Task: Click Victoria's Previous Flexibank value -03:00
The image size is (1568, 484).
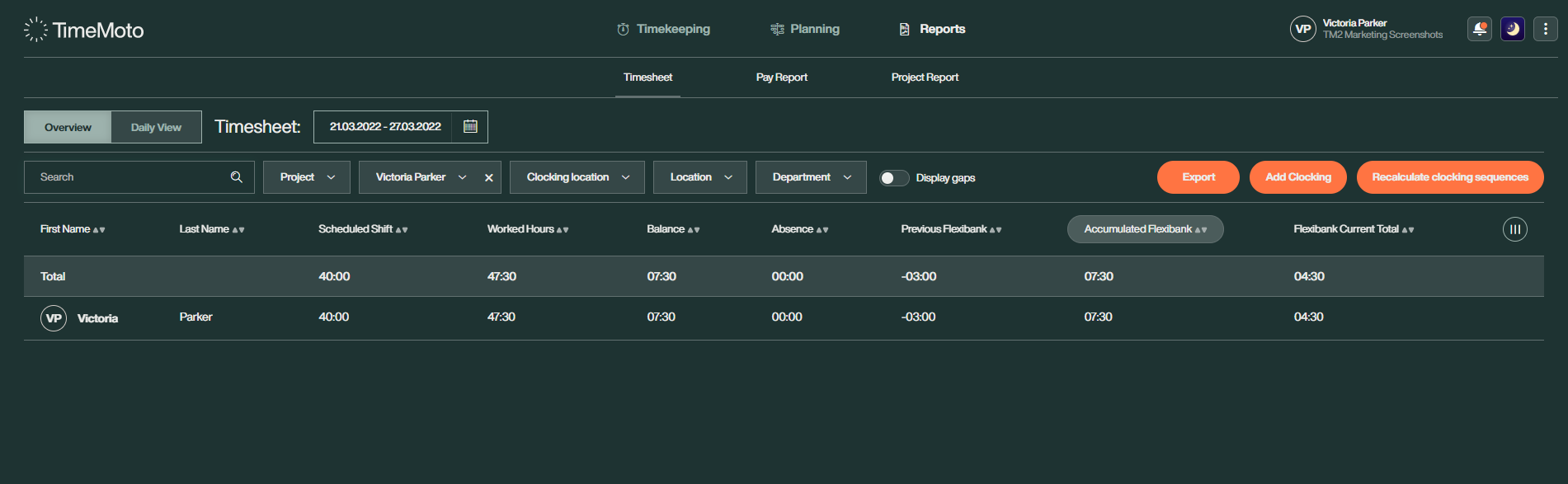Action: tap(918, 317)
